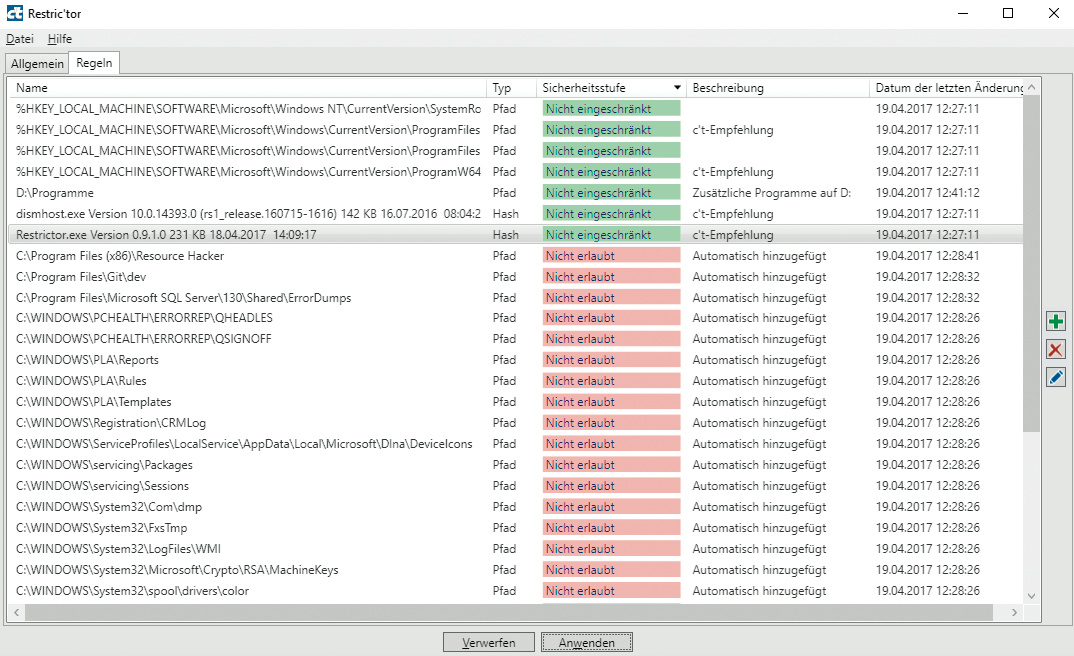Click the green plus add rule icon
The image size is (1074, 656).
pos(1055,322)
